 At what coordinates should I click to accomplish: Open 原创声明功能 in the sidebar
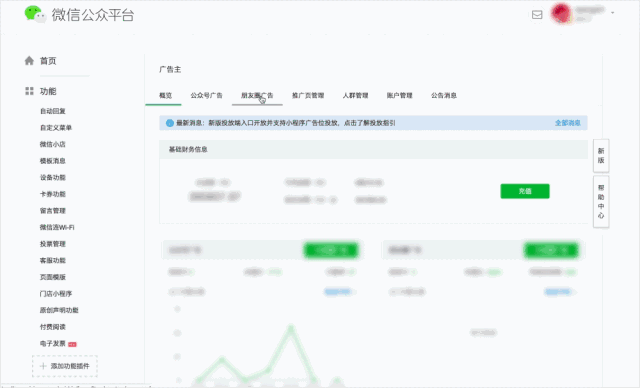click(x=59, y=310)
